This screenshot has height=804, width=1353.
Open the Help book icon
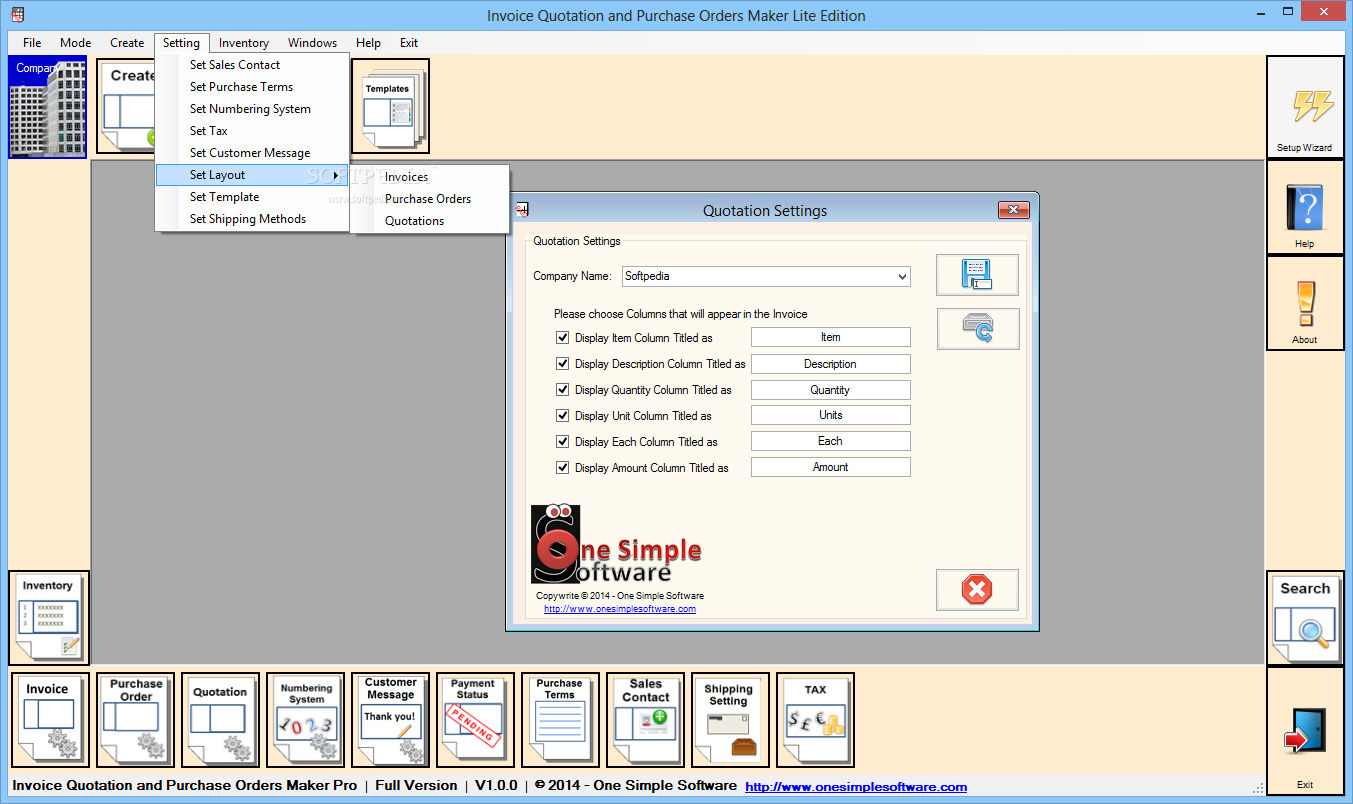1305,207
